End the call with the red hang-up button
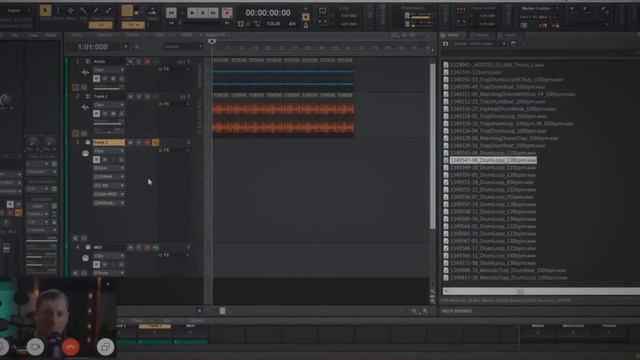 (71, 347)
